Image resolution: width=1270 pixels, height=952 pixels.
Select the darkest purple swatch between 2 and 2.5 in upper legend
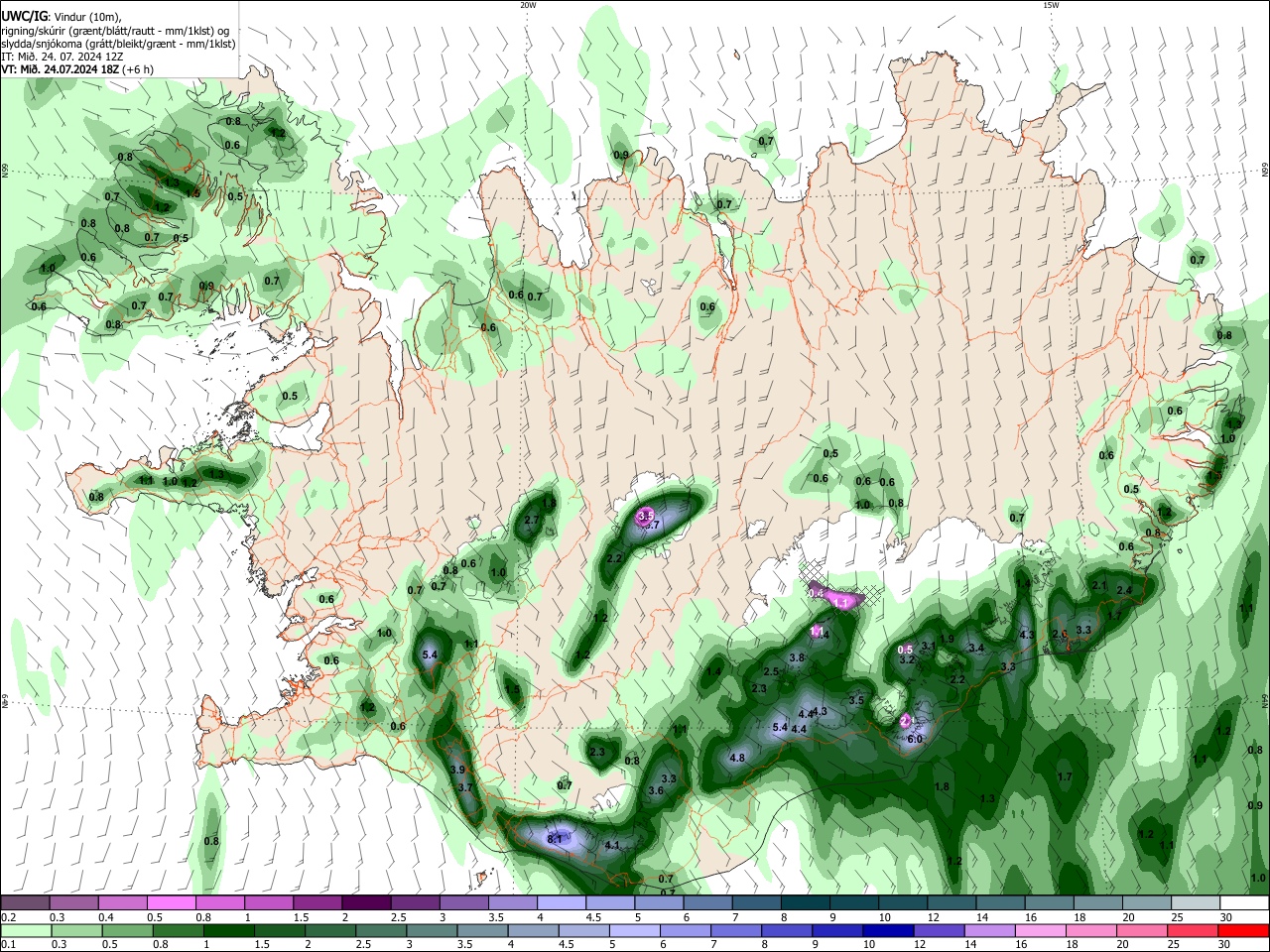point(366,903)
